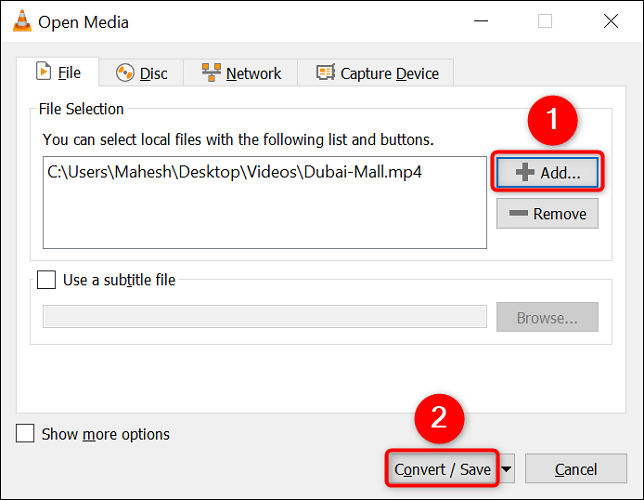Click the disc icon on the Disc tab
The height and width of the screenshot is (500, 644).
[125, 73]
